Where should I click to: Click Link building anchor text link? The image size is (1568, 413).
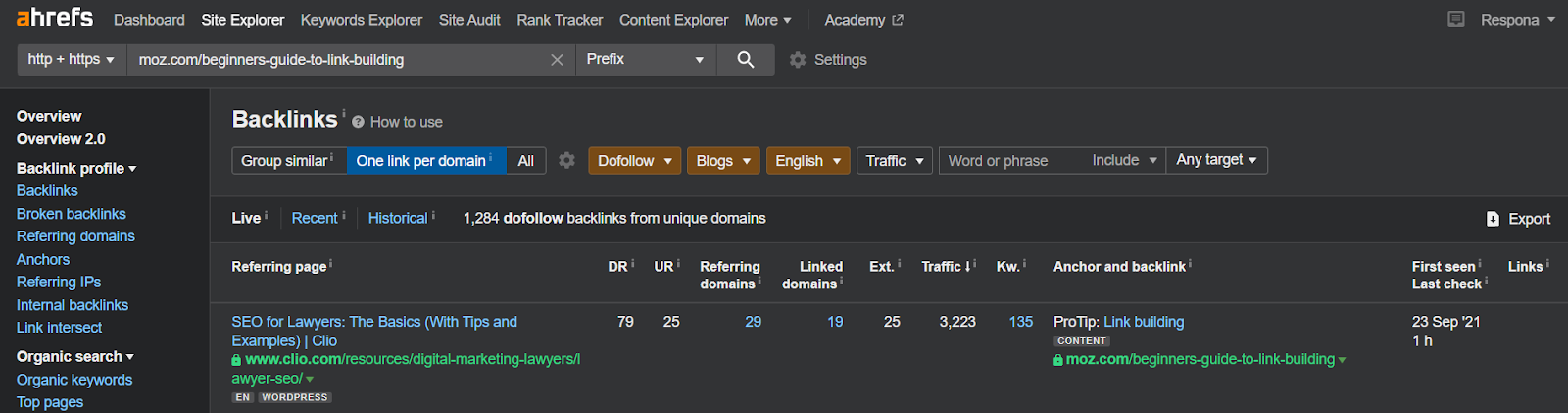click(x=1144, y=322)
